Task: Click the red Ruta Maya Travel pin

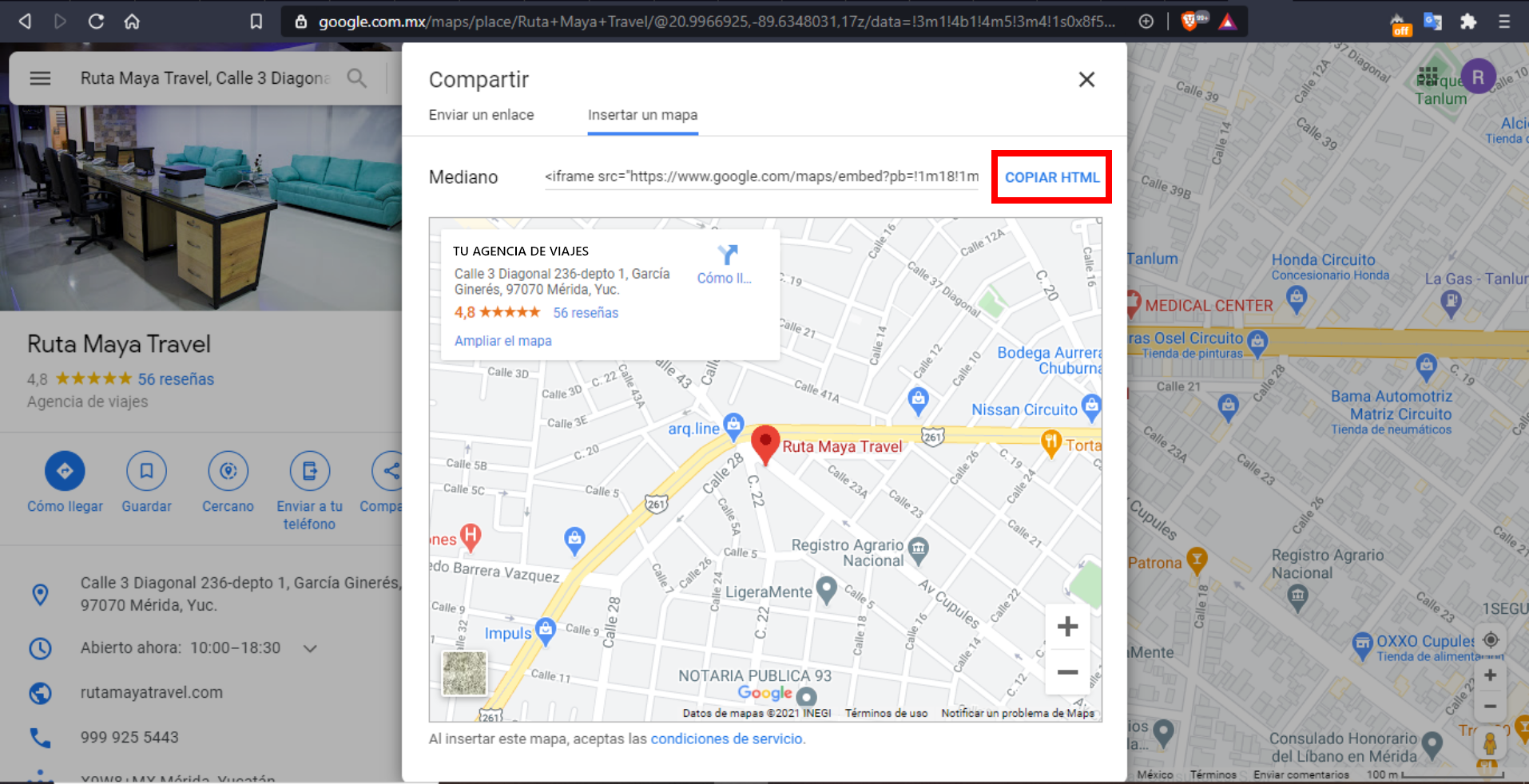Action: point(765,445)
